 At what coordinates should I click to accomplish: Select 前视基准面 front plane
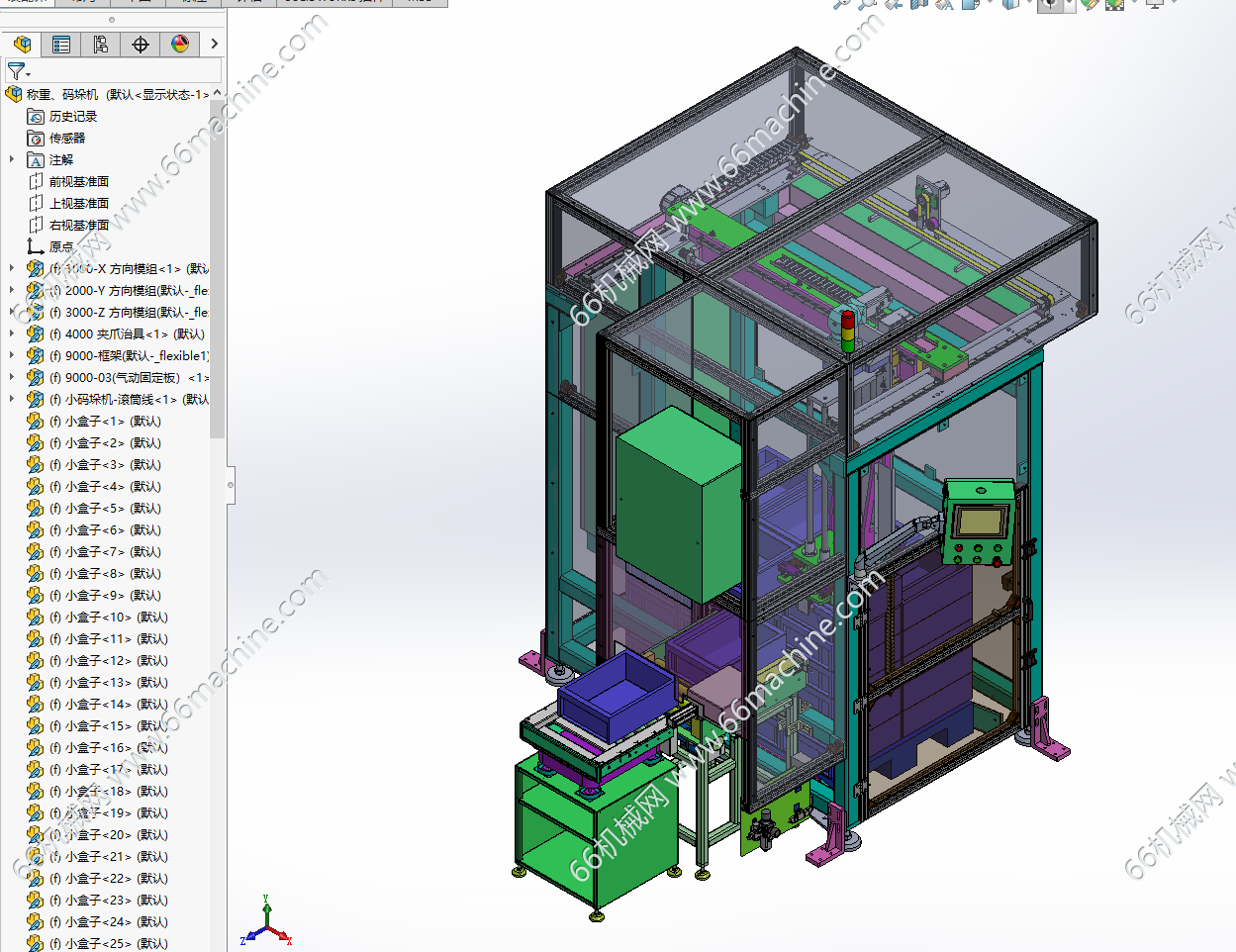(78, 182)
